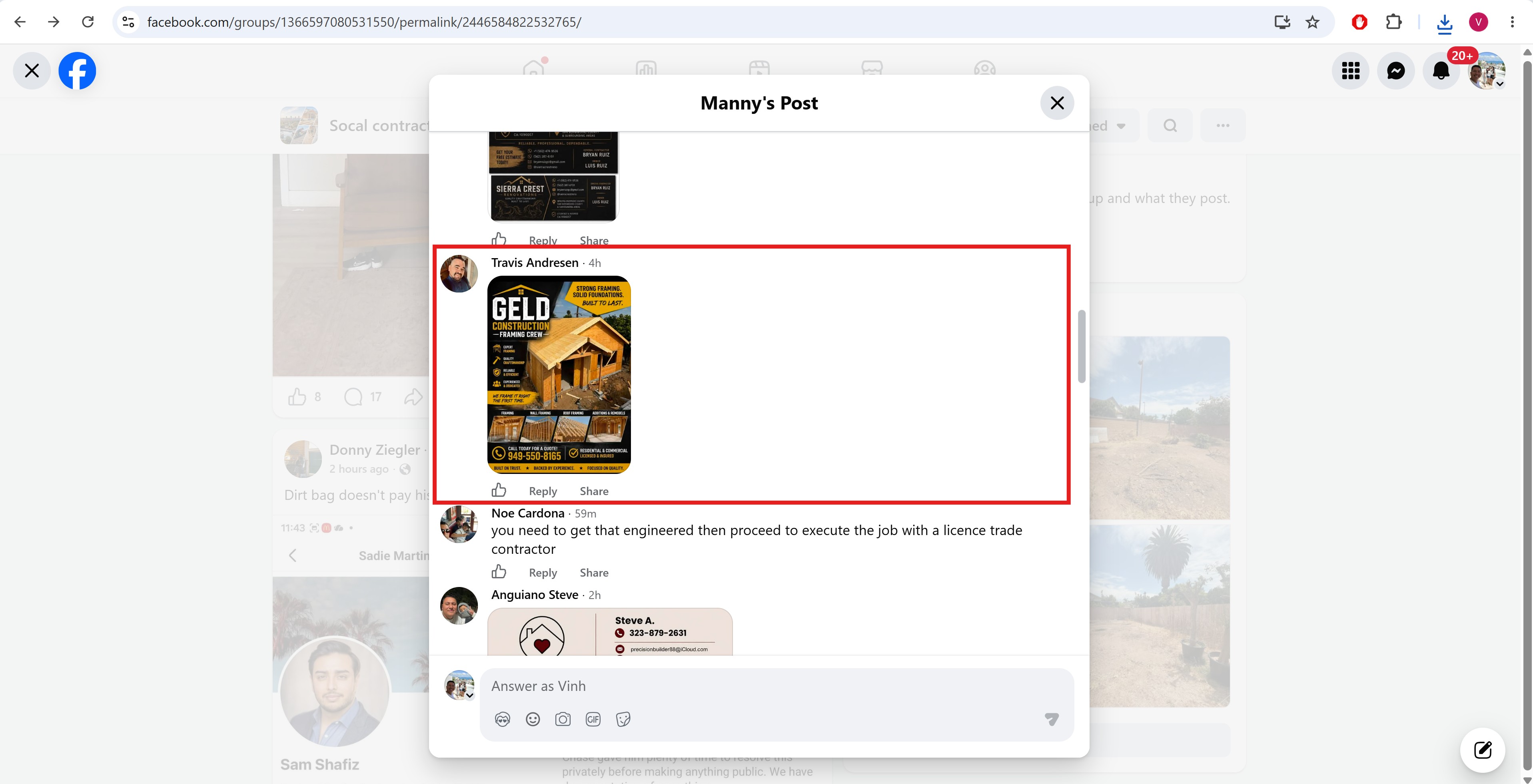Open comments on the post with 17 comments
1533x784 pixels.
pyautogui.click(x=353, y=397)
